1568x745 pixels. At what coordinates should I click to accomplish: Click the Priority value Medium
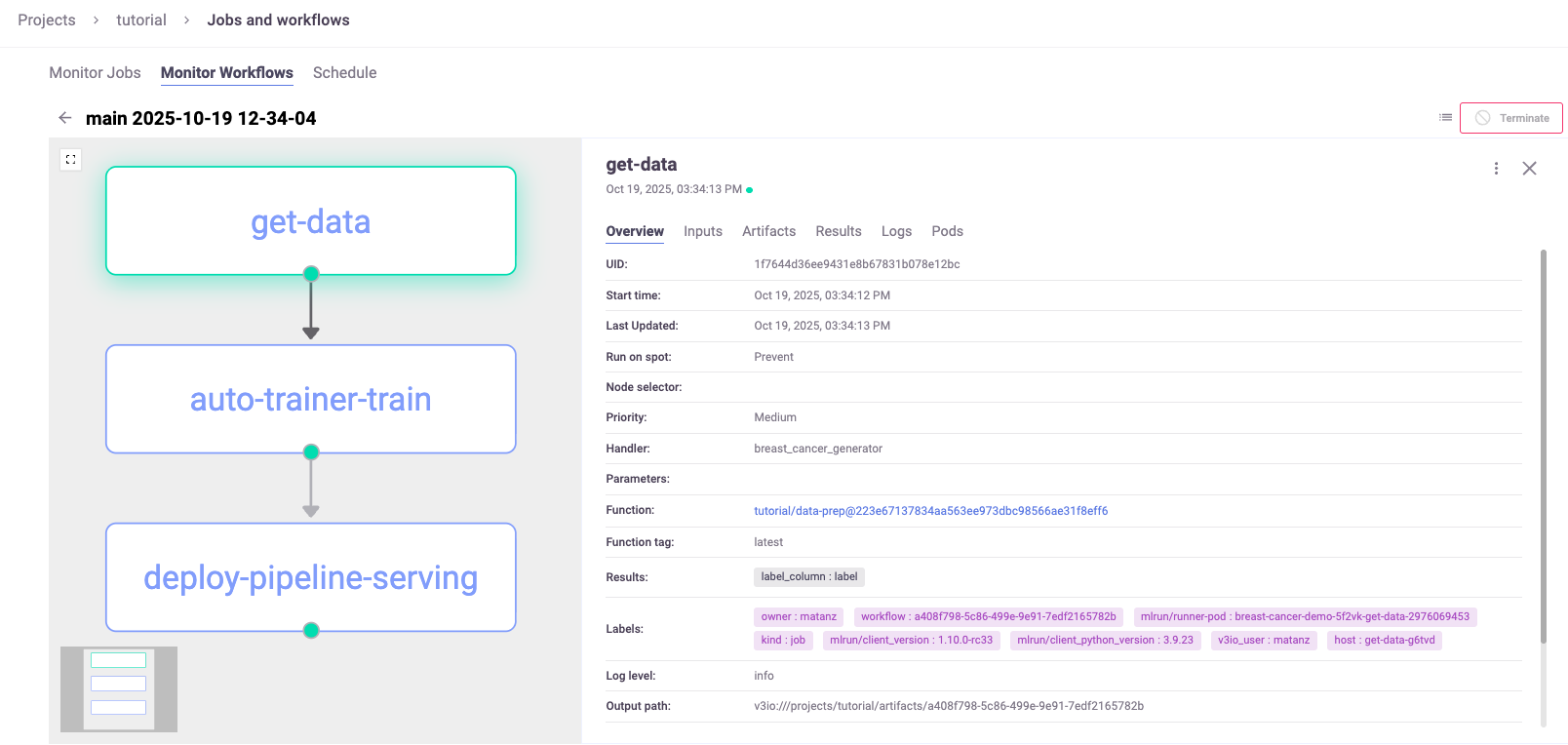click(775, 417)
